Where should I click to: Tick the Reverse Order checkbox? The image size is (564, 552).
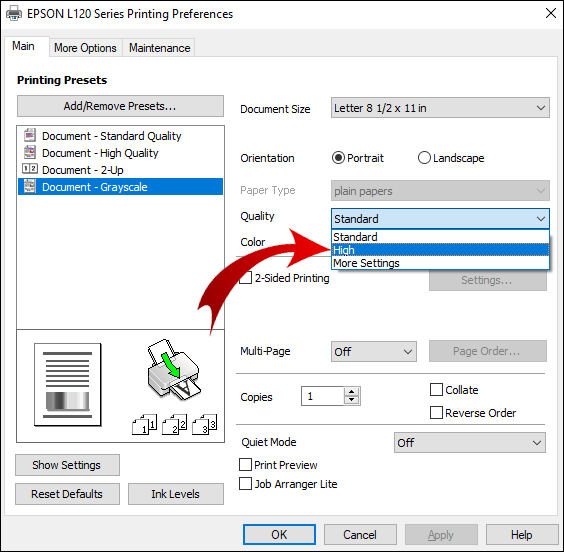pos(436,413)
